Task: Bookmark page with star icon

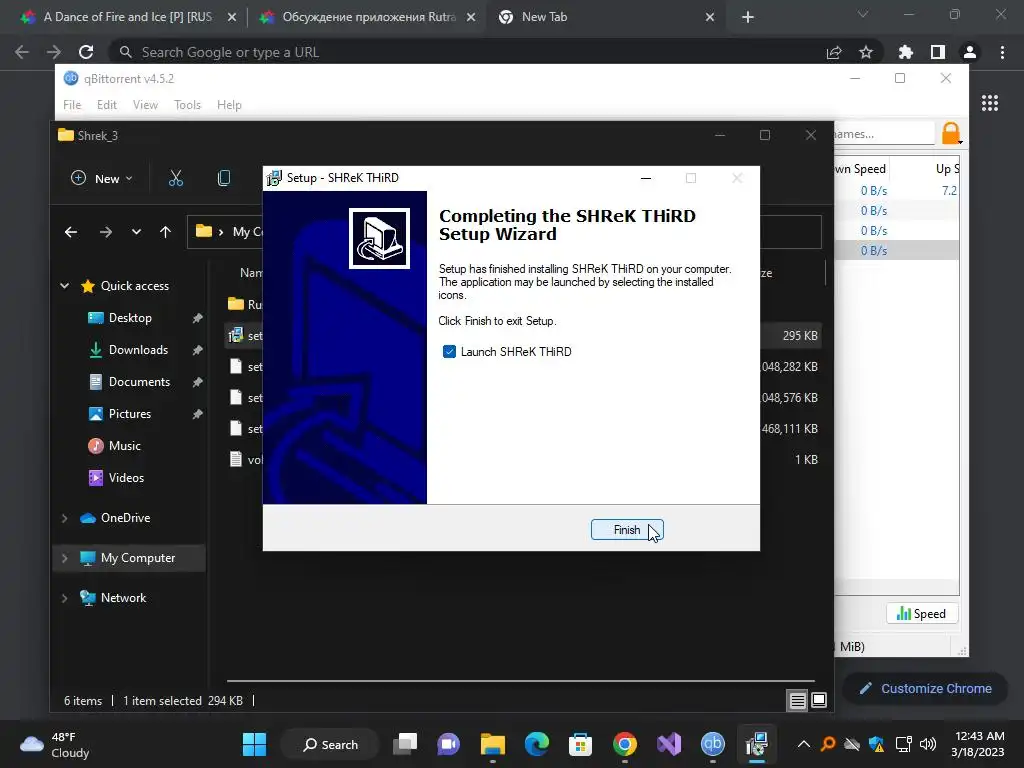Action: 866,52
